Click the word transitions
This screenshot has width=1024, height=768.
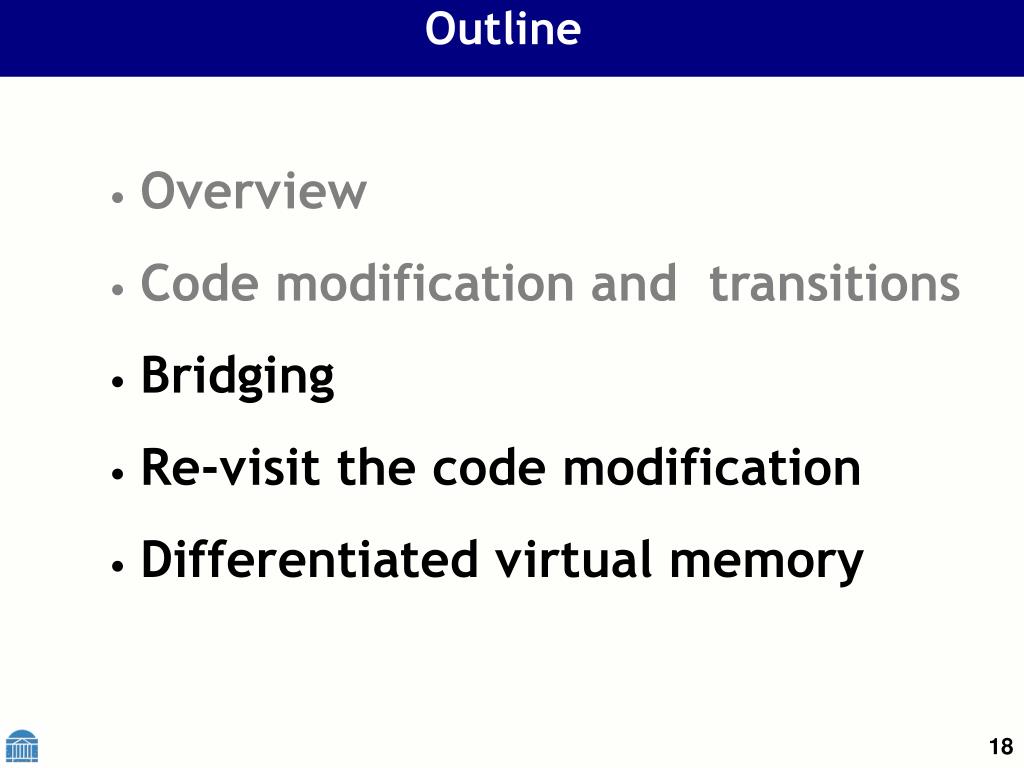[835, 283]
